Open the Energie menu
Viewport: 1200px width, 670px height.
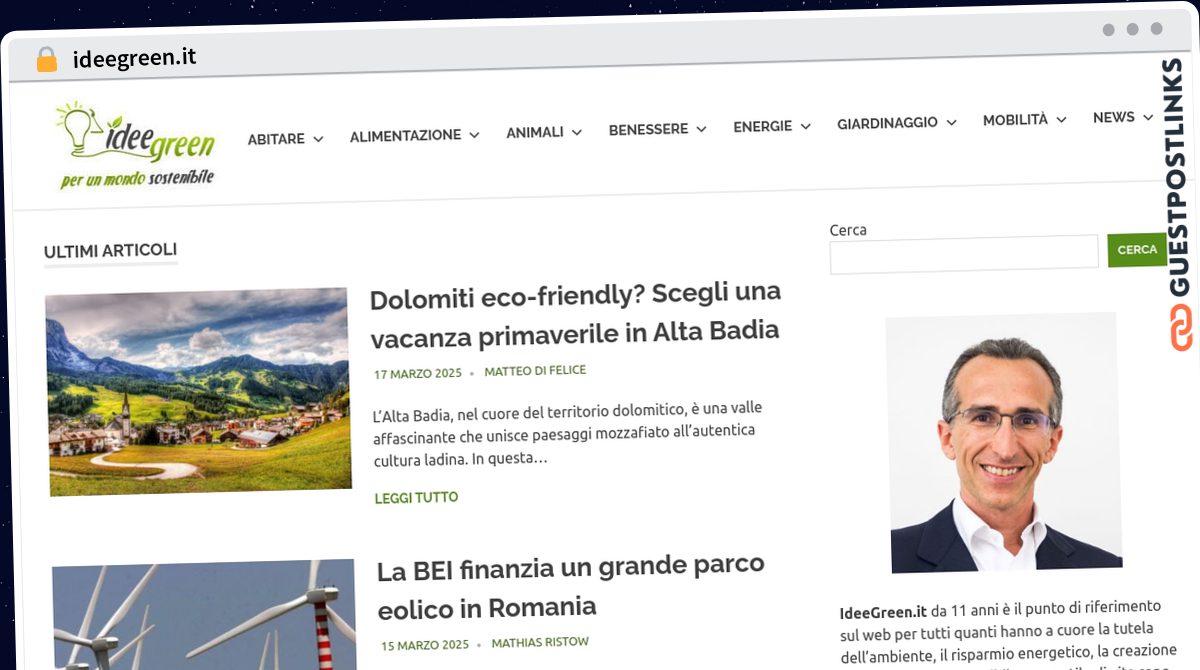(763, 126)
